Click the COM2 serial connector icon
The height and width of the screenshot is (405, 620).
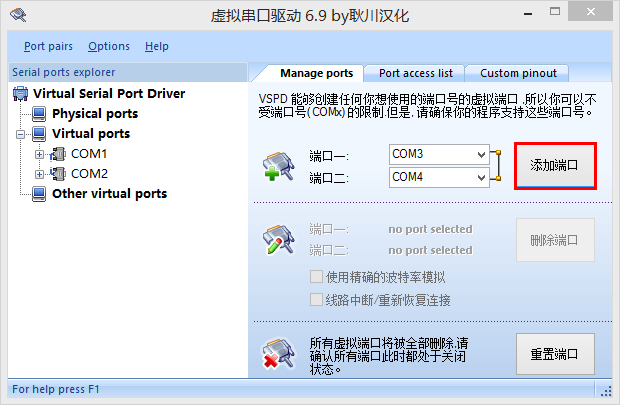tap(59, 174)
